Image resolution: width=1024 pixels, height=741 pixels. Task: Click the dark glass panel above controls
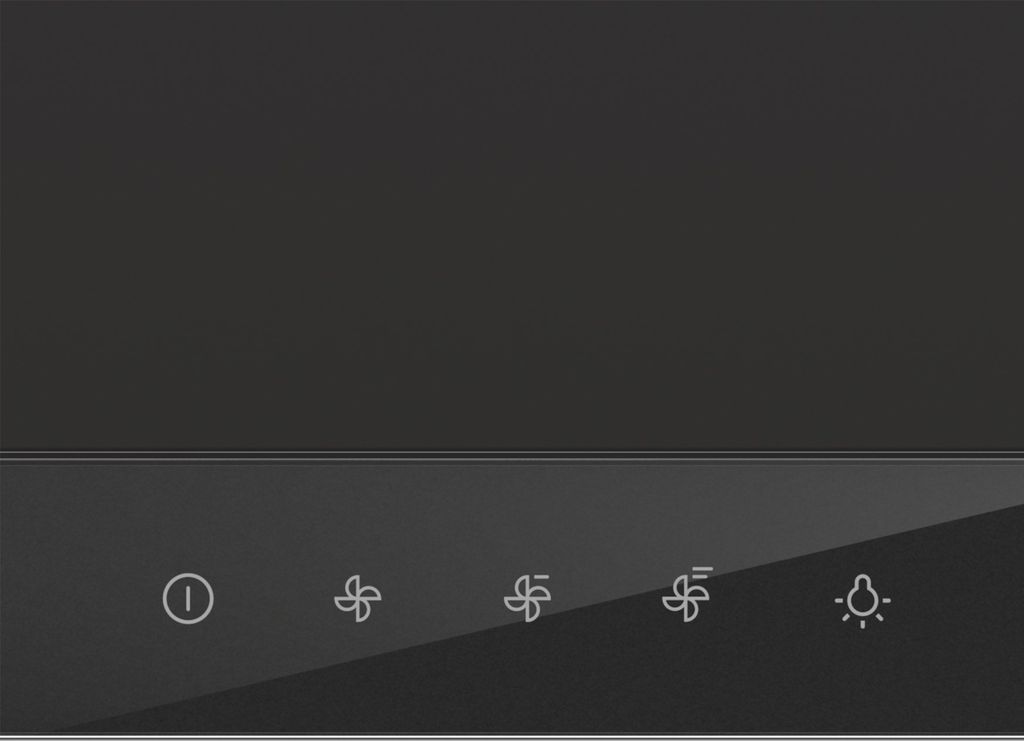click(x=512, y=225)
